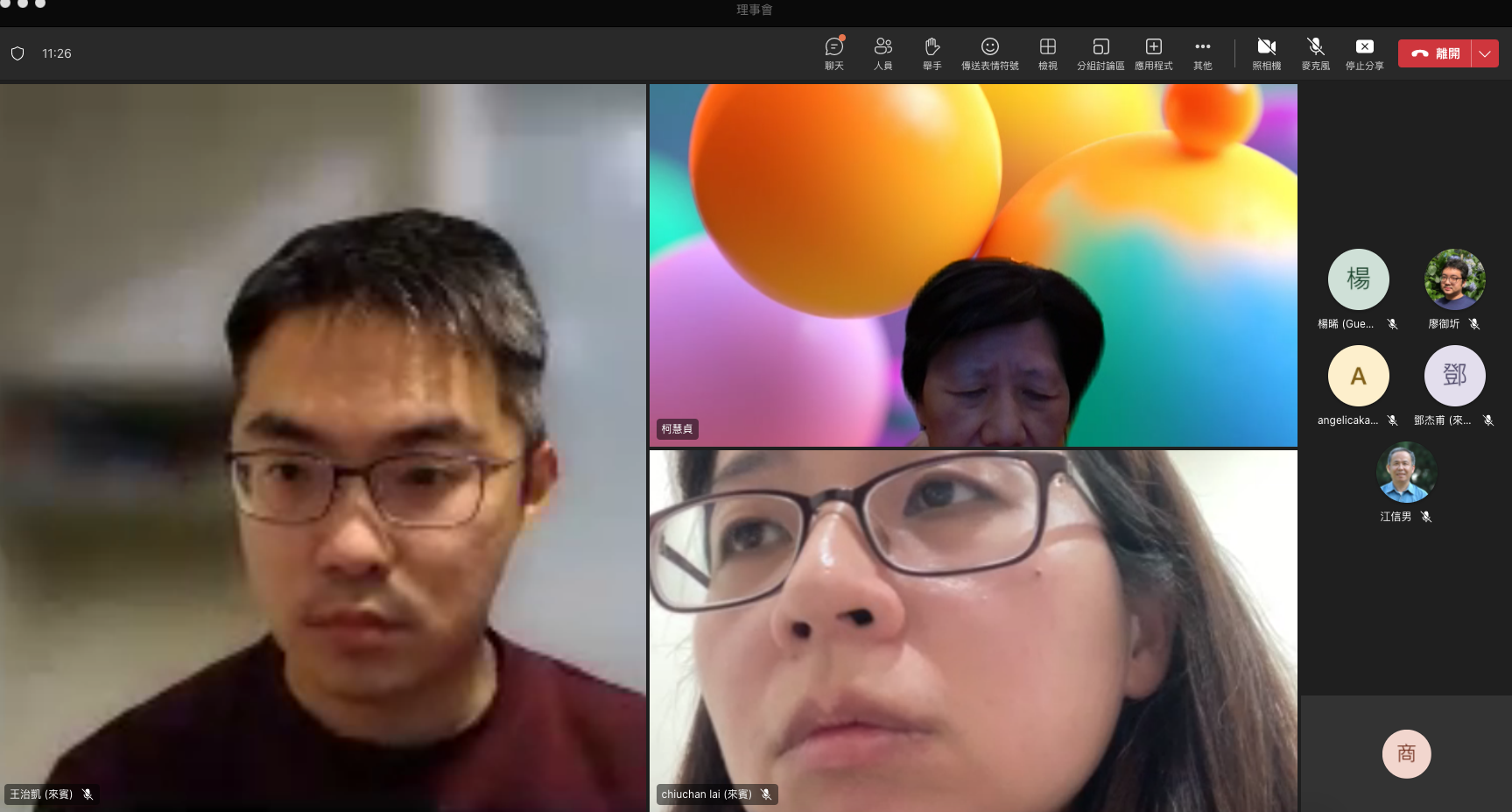
Task: Open 其他 more options menu
Action: pos(1203,53)
